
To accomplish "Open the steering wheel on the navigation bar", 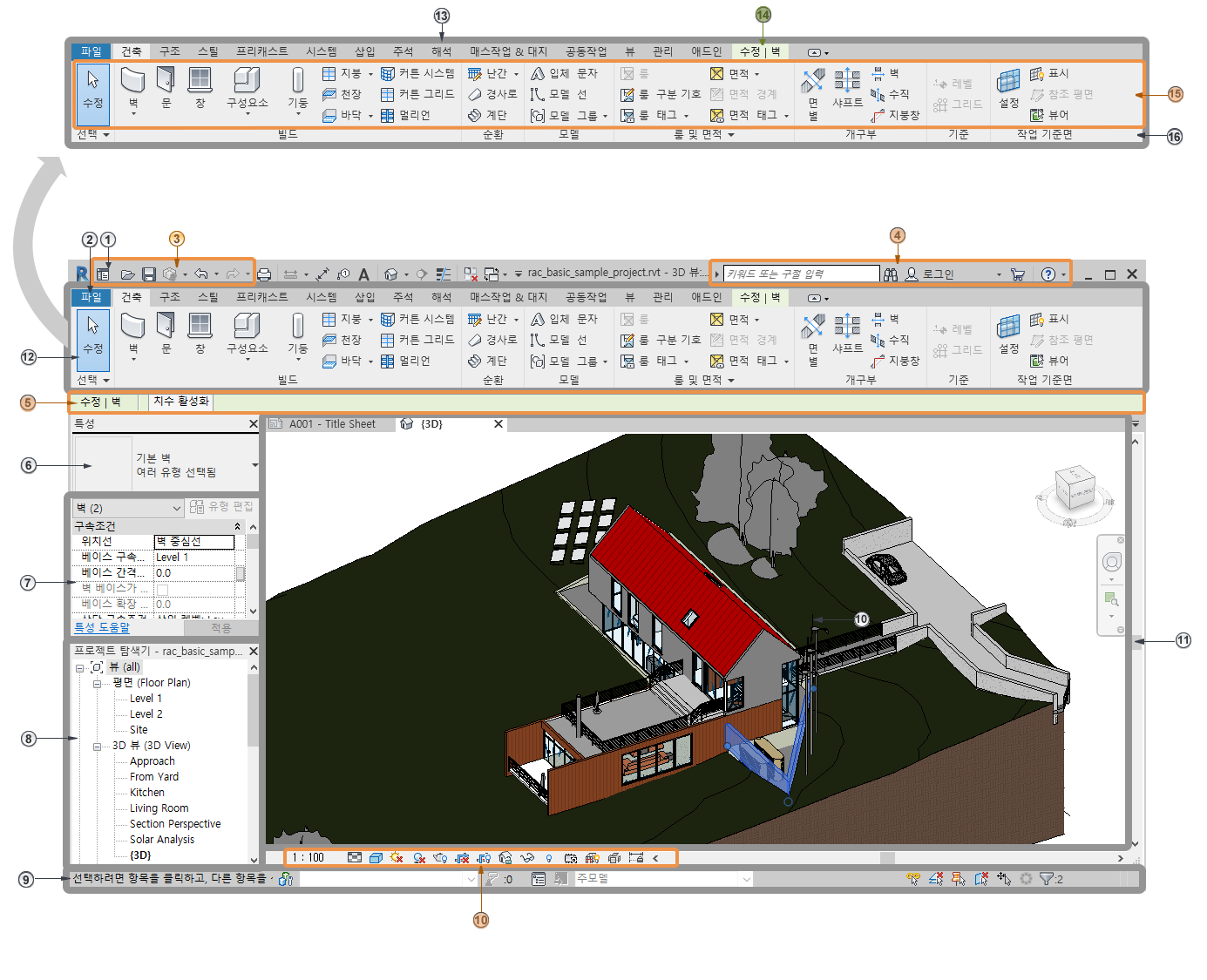I will [x=1111, y=562].
